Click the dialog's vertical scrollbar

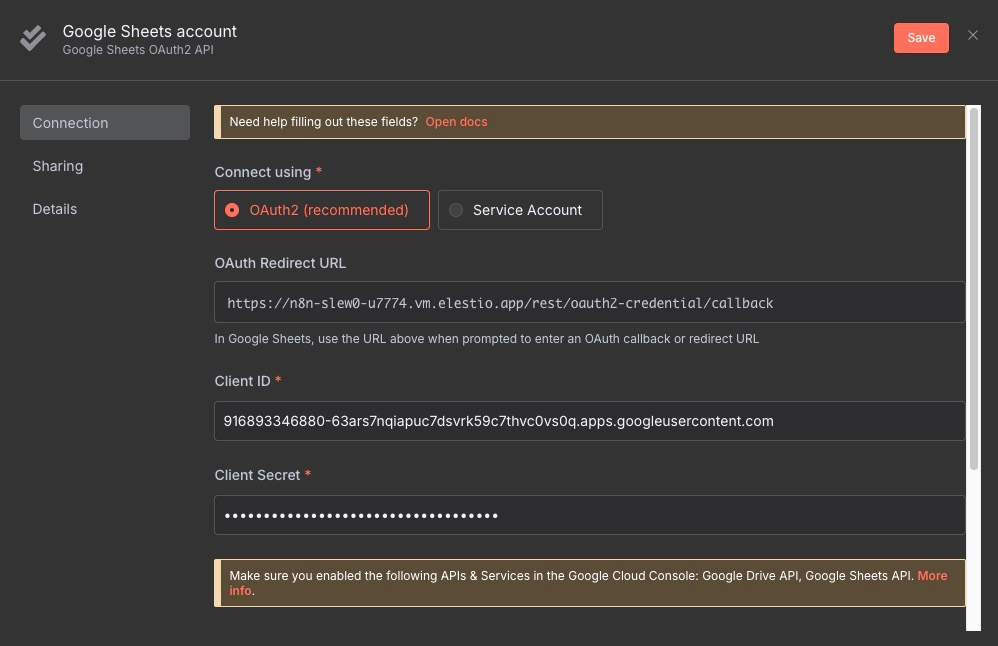pos(973,290)
